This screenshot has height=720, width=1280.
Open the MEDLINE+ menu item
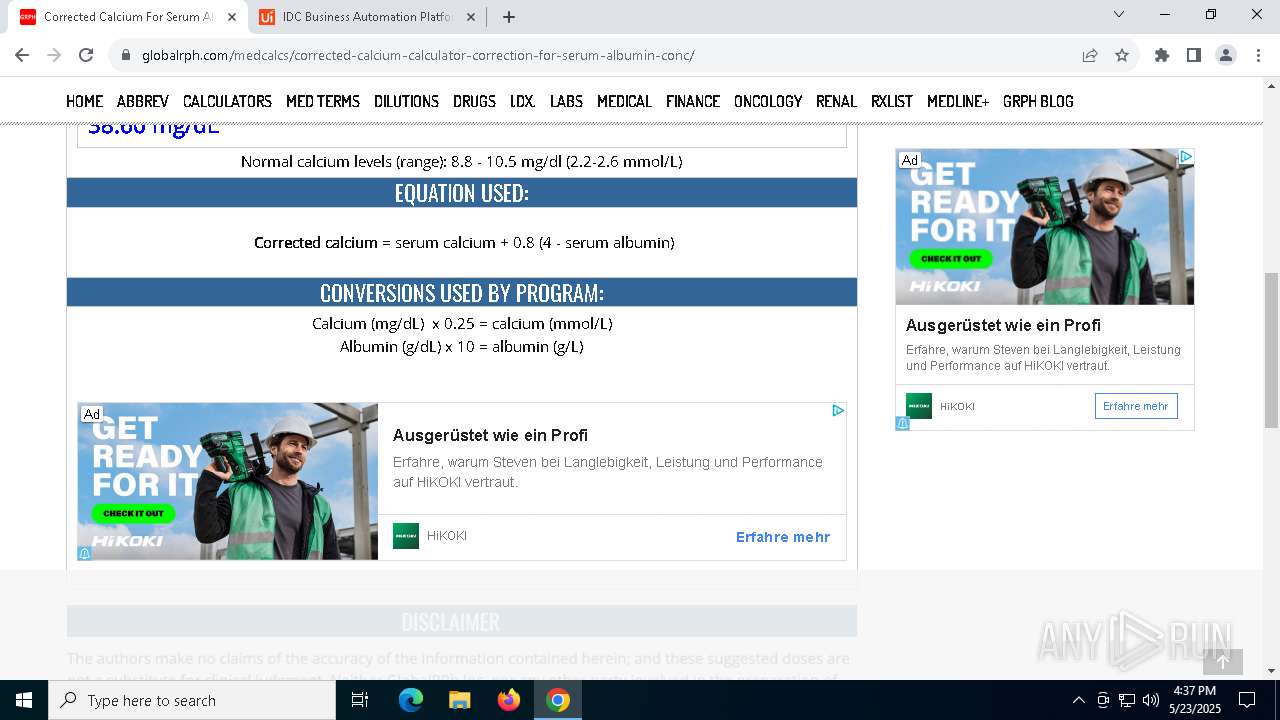click(958, 101)
